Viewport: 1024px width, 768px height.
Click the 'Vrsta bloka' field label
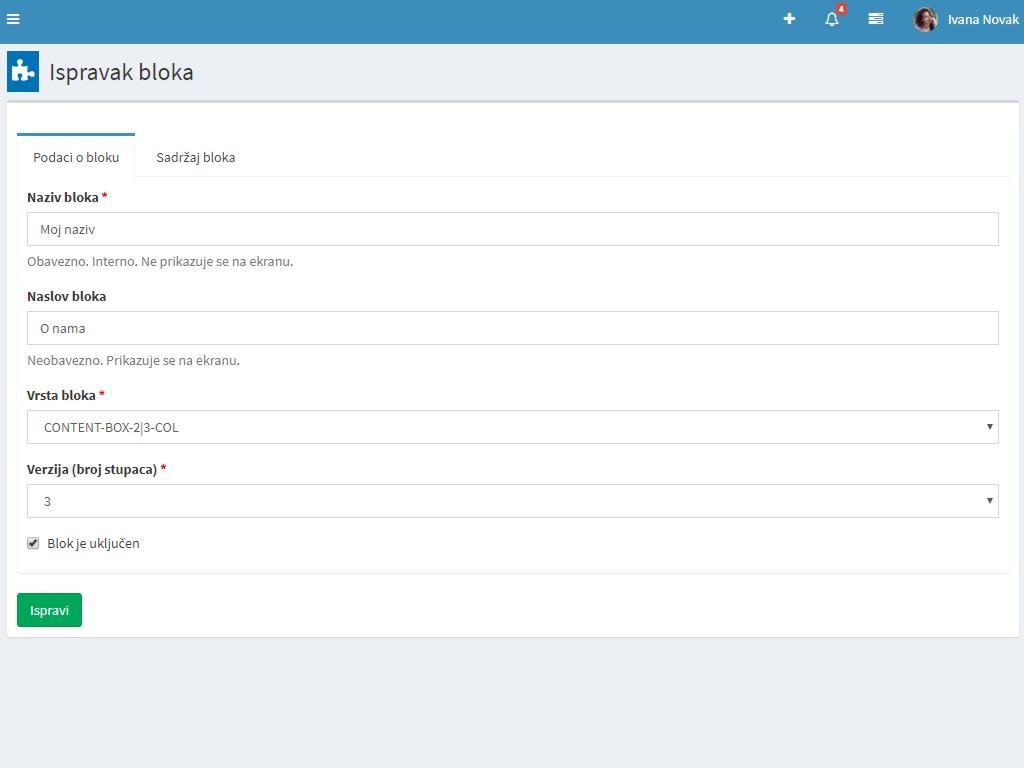point(62,395)
